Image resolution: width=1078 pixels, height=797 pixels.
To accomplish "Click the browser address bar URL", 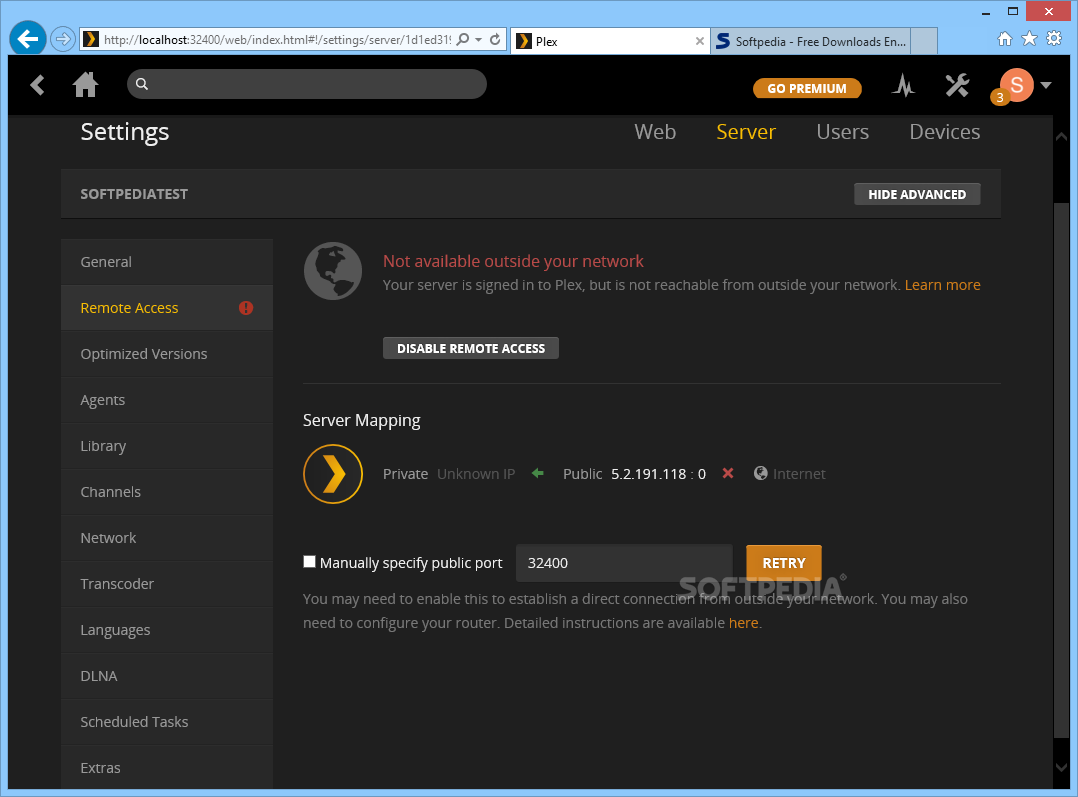I will tap(276, 40).
